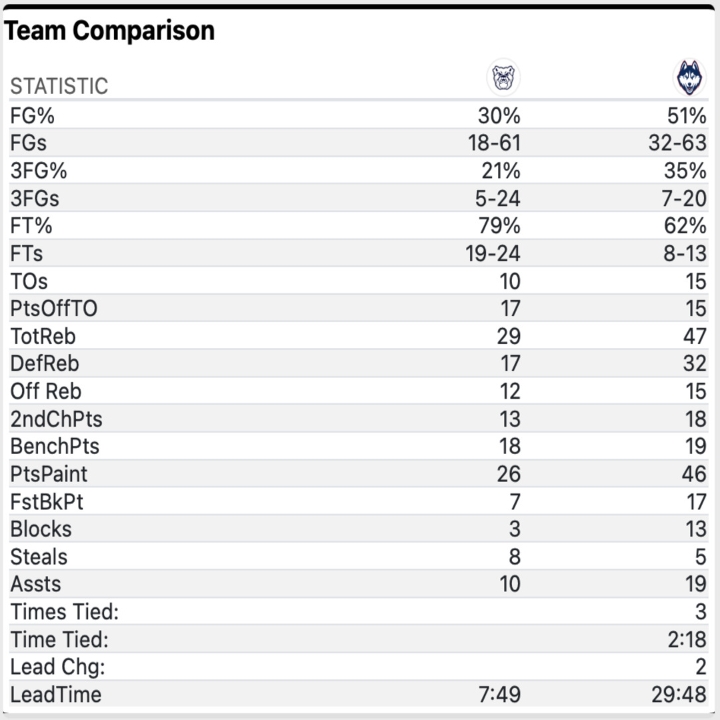Click the Butler bulldog team logo

(504, 77)
